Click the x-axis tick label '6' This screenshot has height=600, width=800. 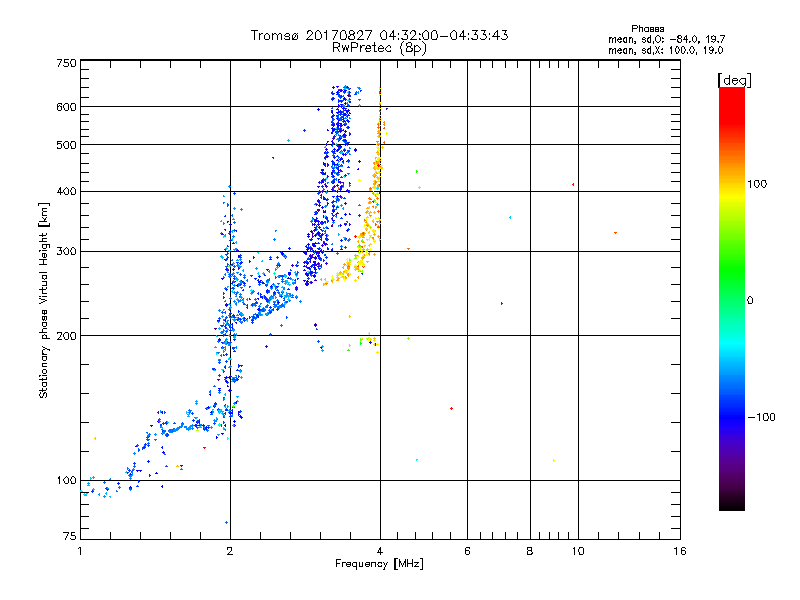[467, 551]
